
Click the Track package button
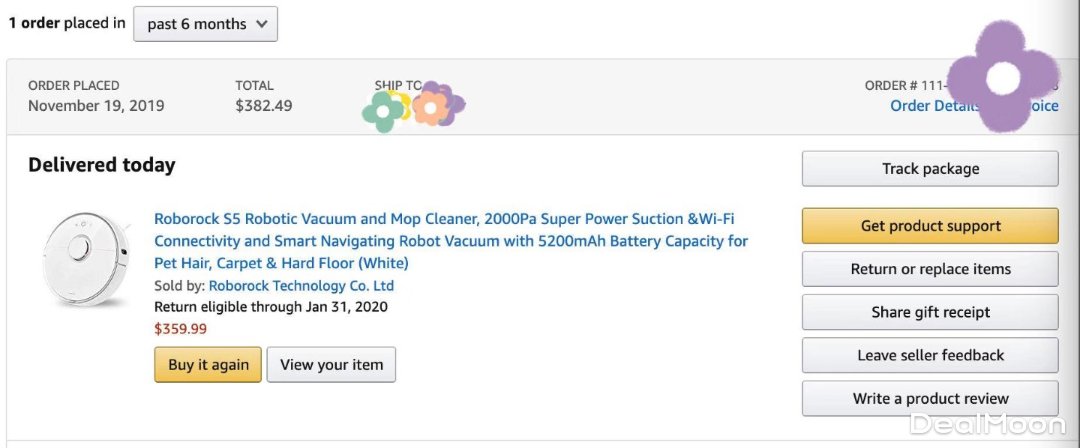click(x=930, y=169)
